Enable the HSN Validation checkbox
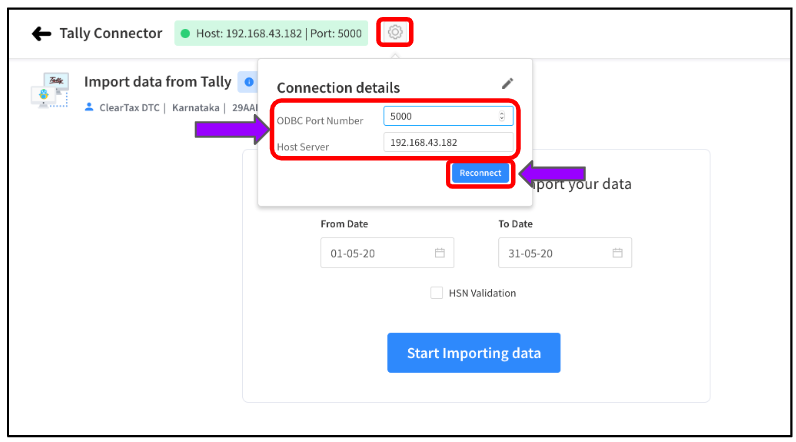 [x=436, y=293]
